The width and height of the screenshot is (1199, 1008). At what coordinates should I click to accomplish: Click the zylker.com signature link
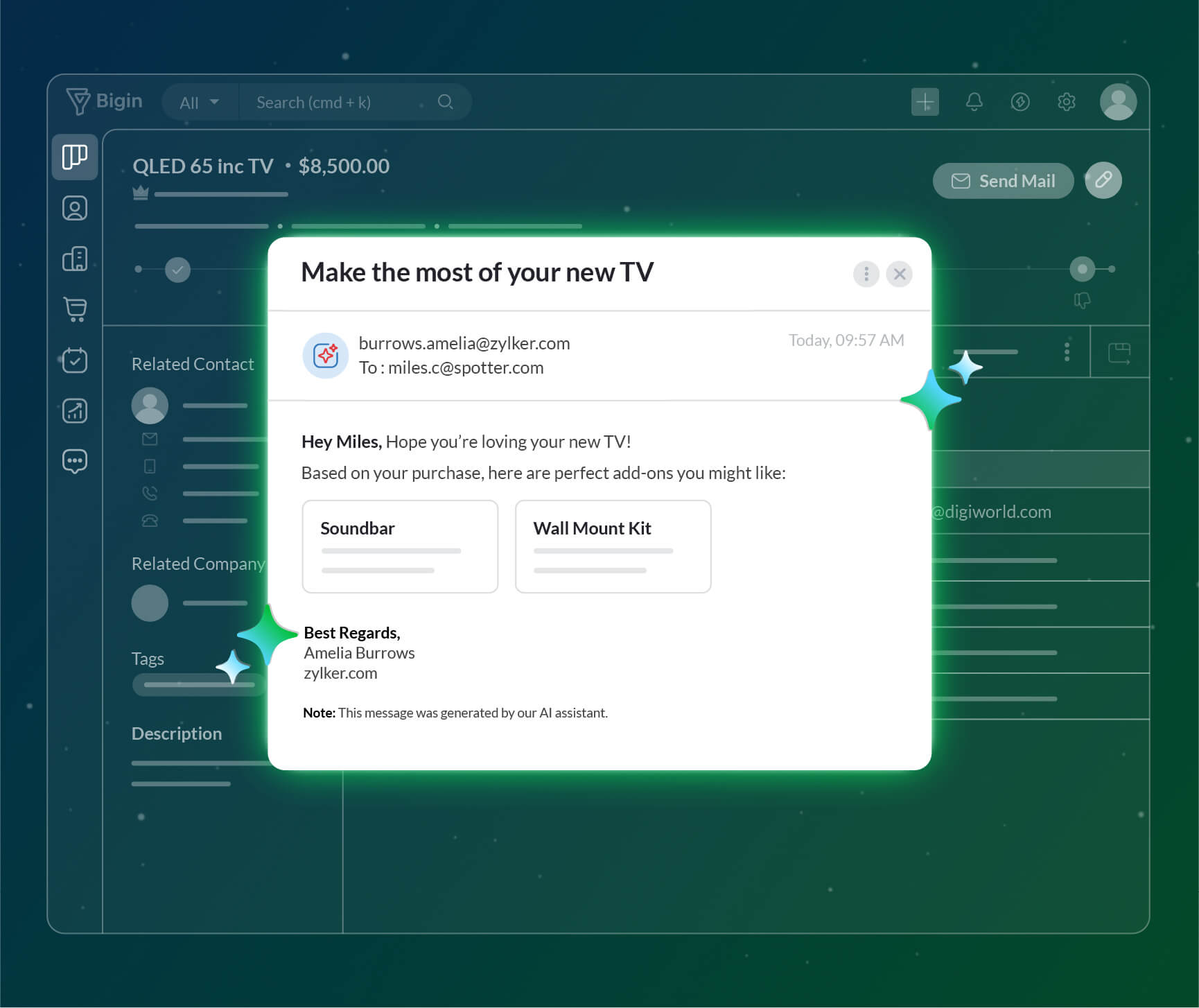coord(340,673)
